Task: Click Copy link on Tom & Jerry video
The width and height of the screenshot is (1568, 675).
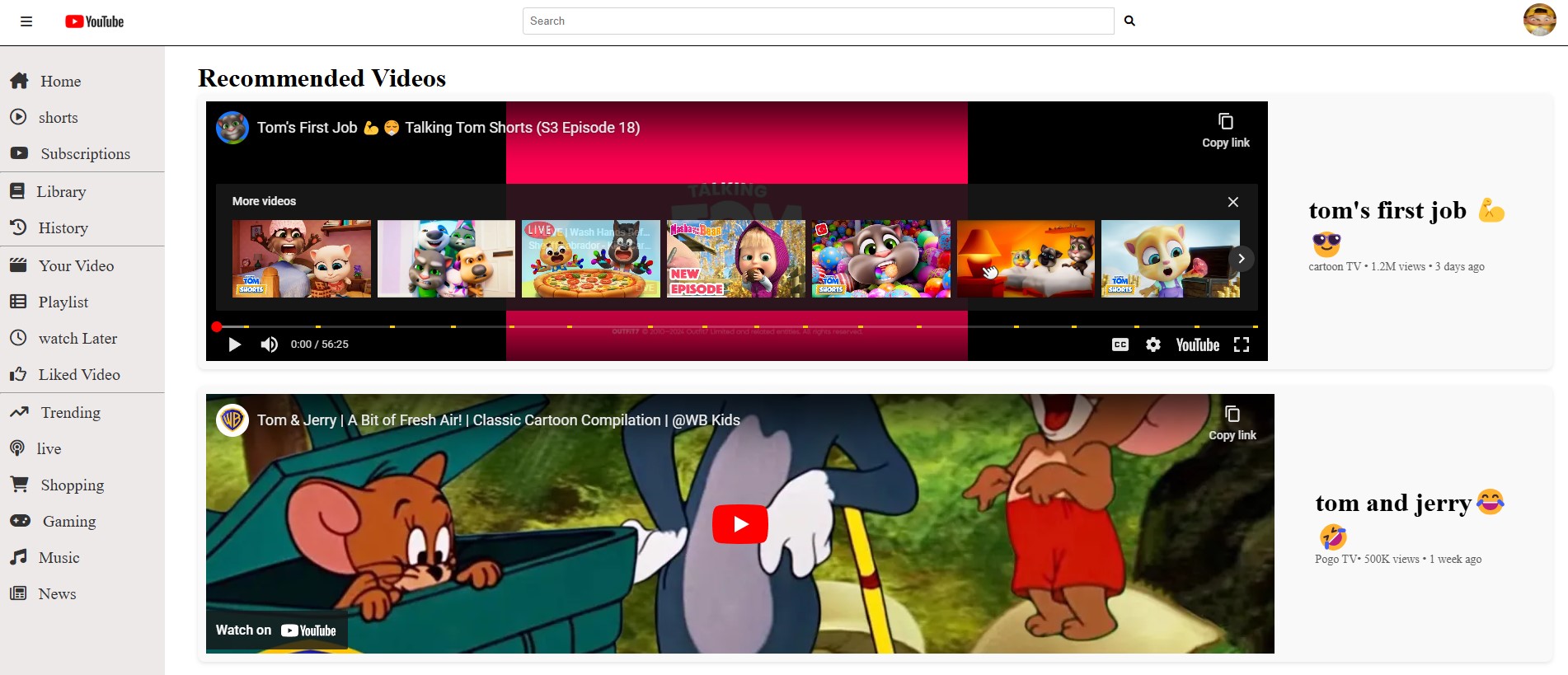Action: pyautogui.click(x=1232, y=423)
